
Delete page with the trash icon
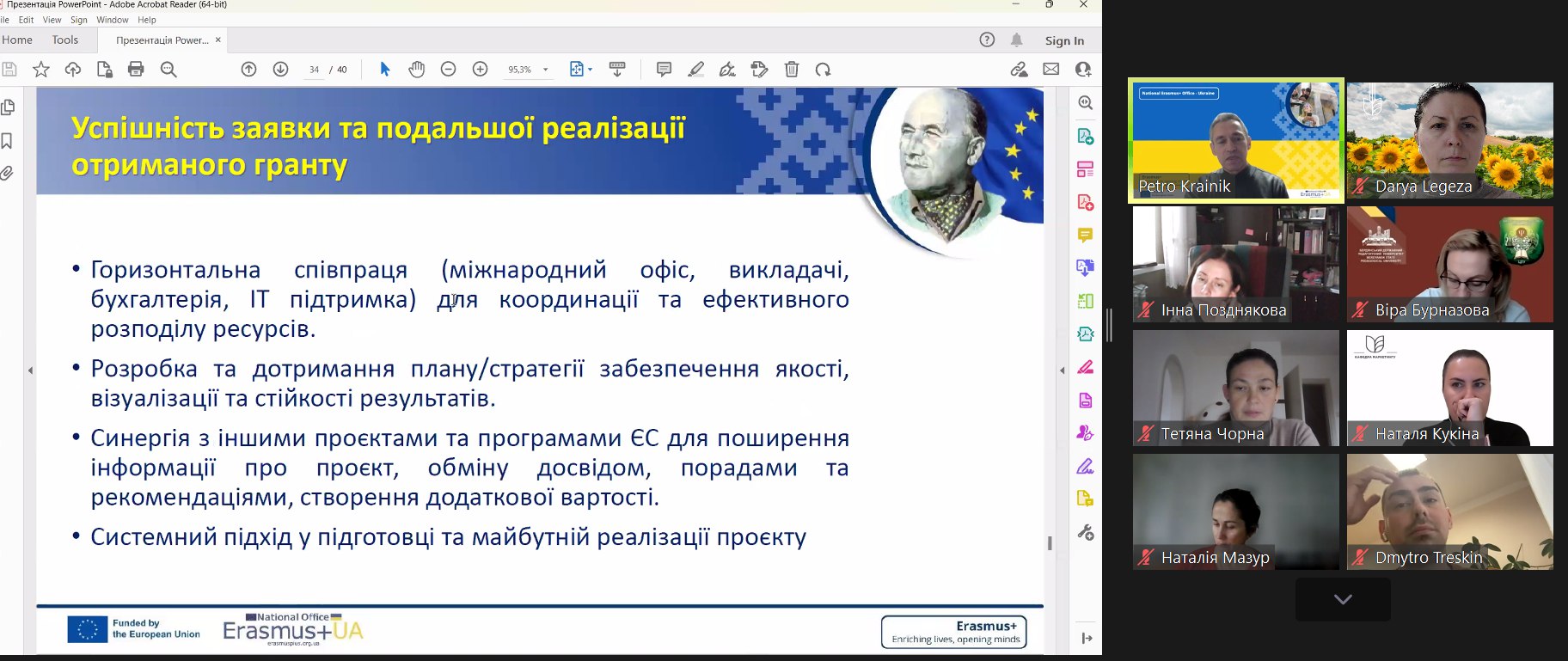(792, 70)
